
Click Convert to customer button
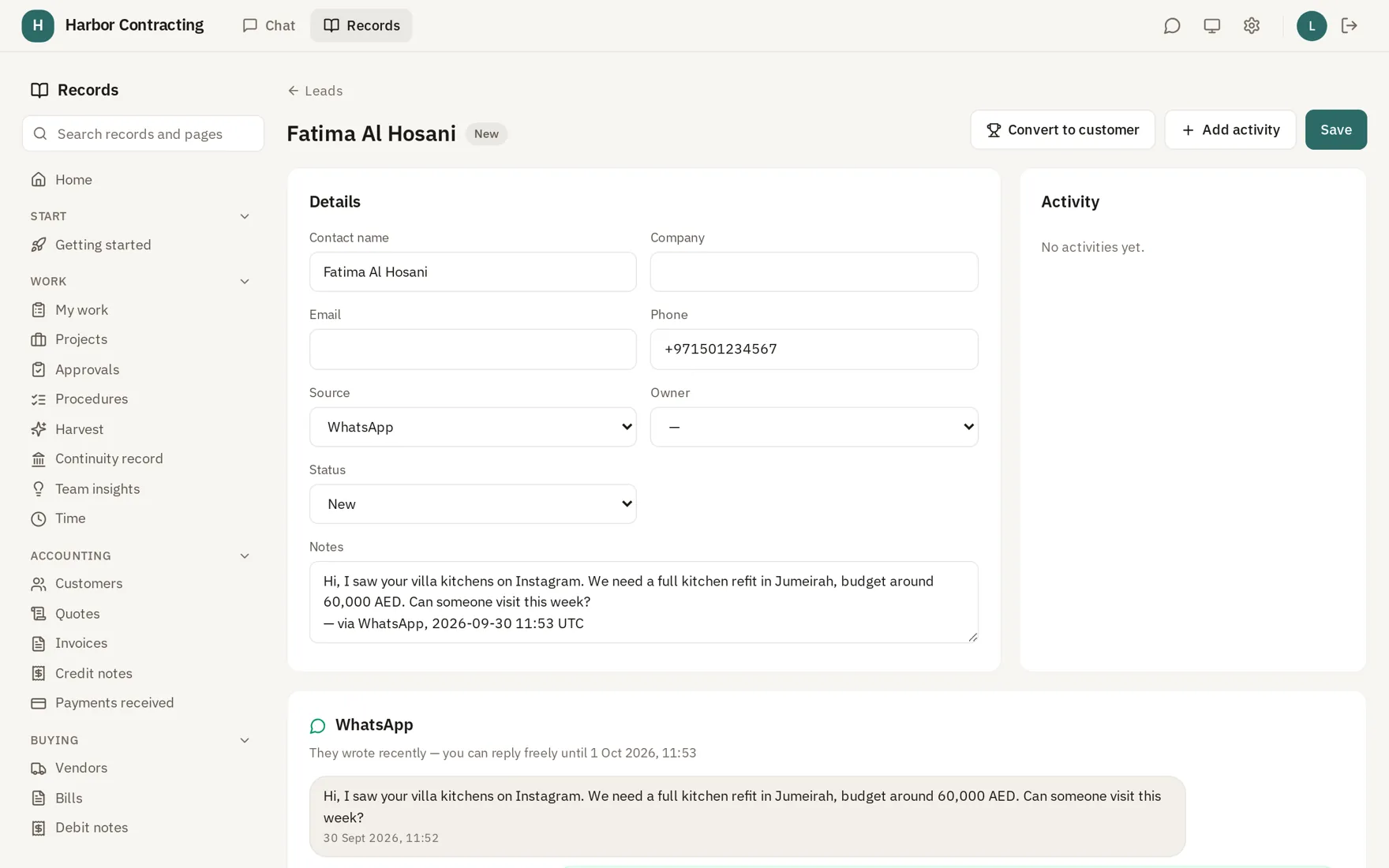[x=1062, y=129]
